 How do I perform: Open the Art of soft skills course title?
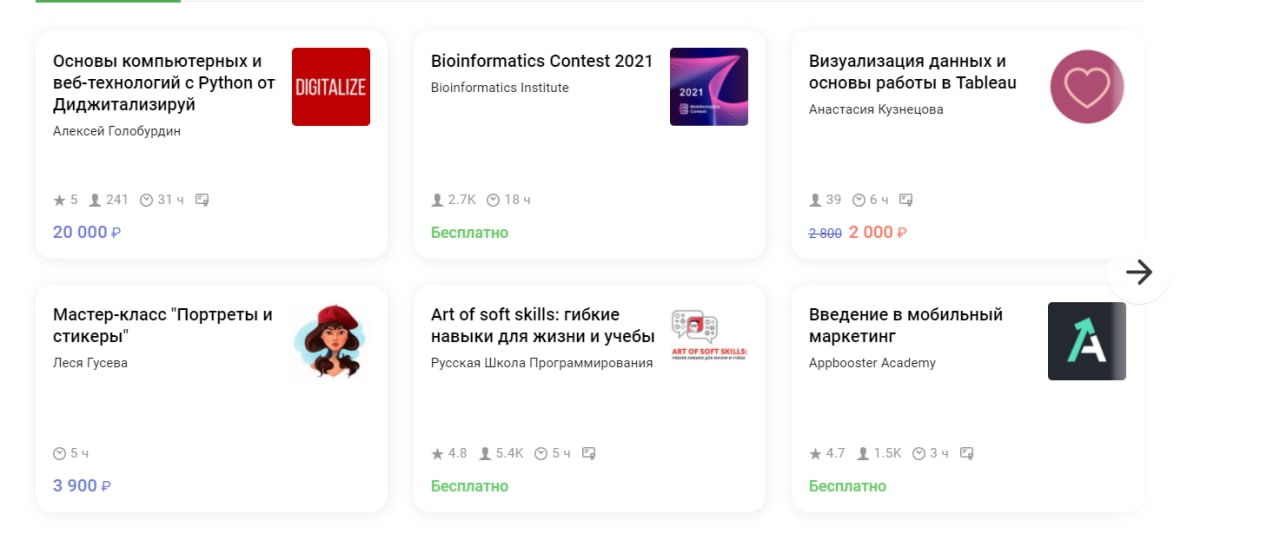tap(542, 325)
